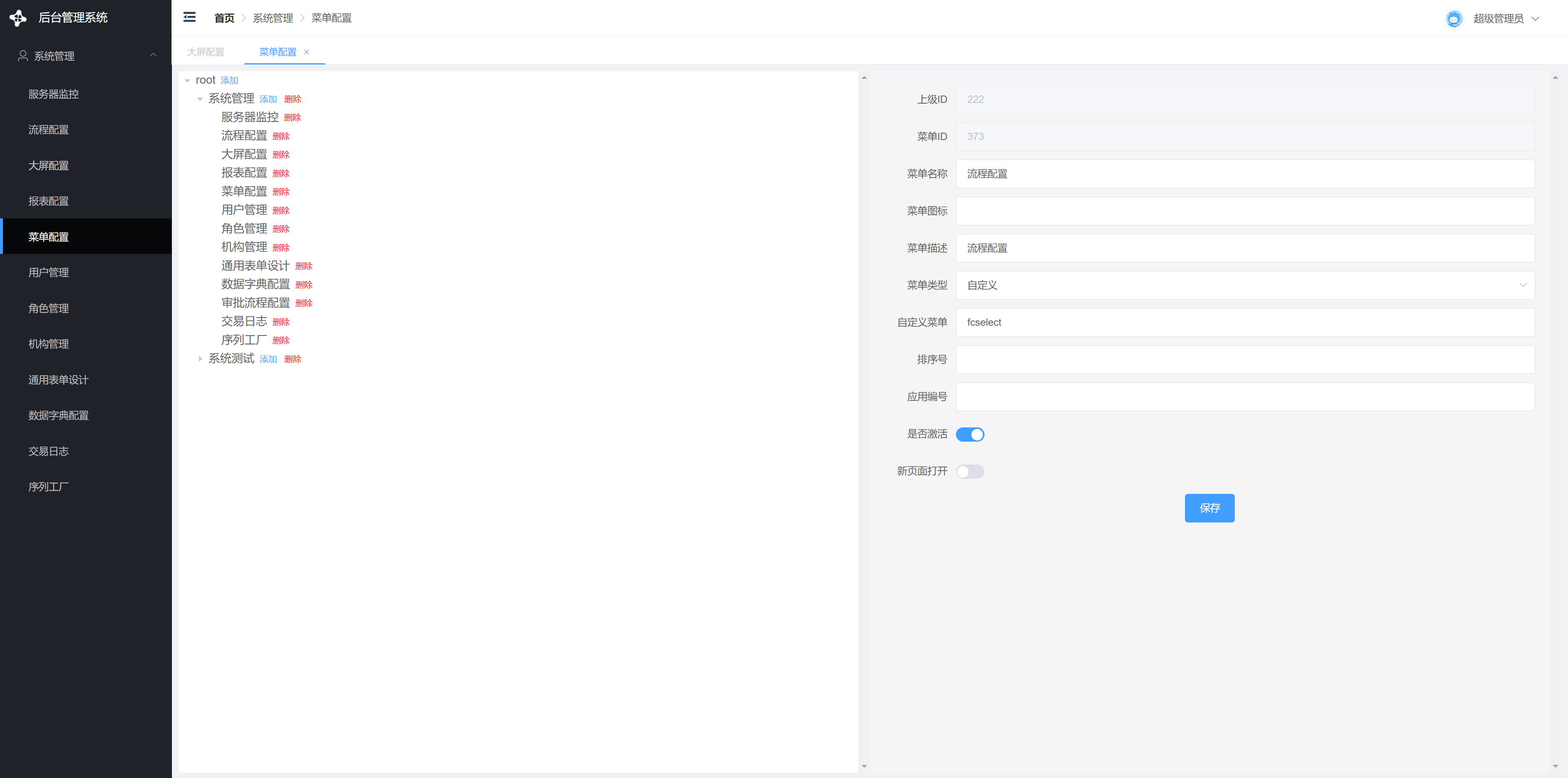Close the 菜单配置 tab with its x
The width and height of the screenshot is (1568, 778).
(x=307, y=52)
